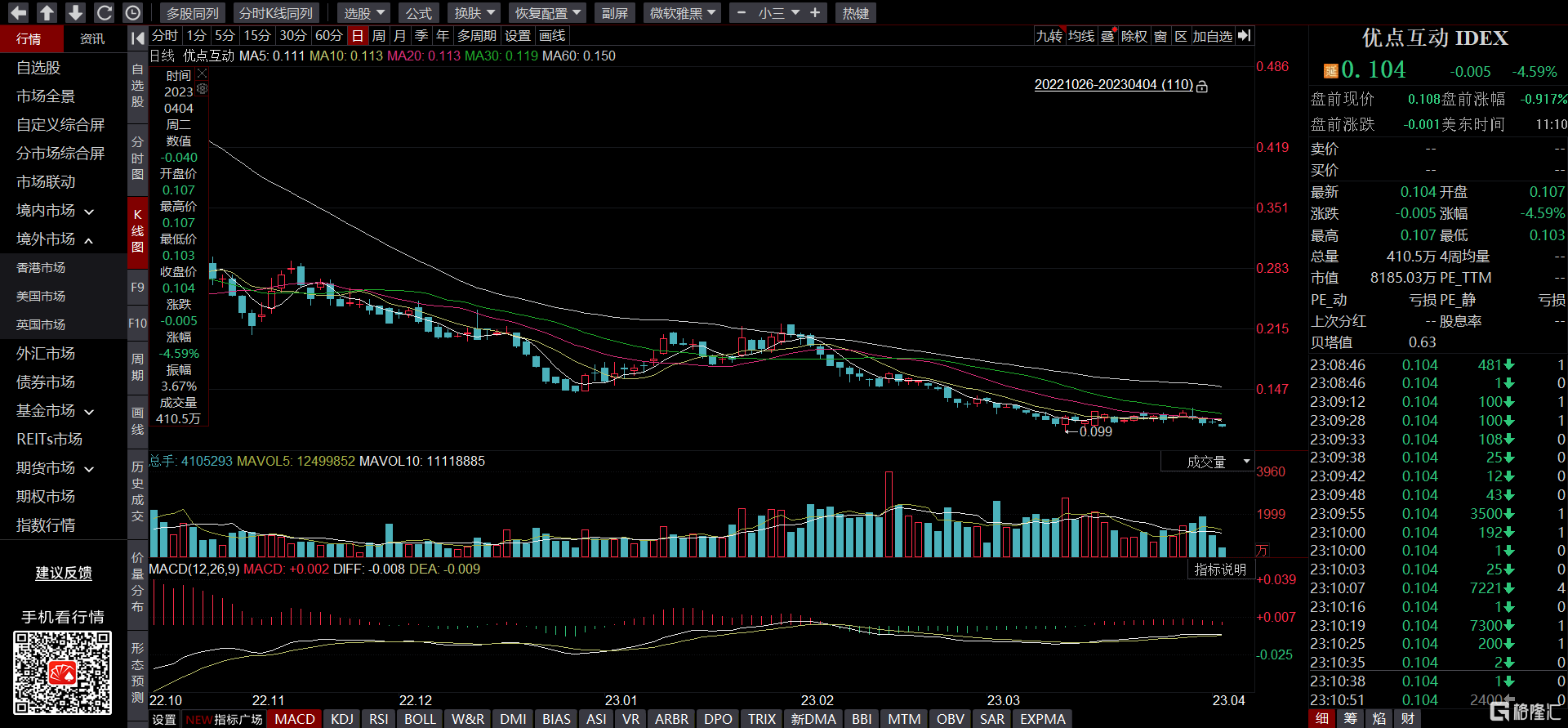Select the KDJ indicator tab

click(x=342, y=719)
